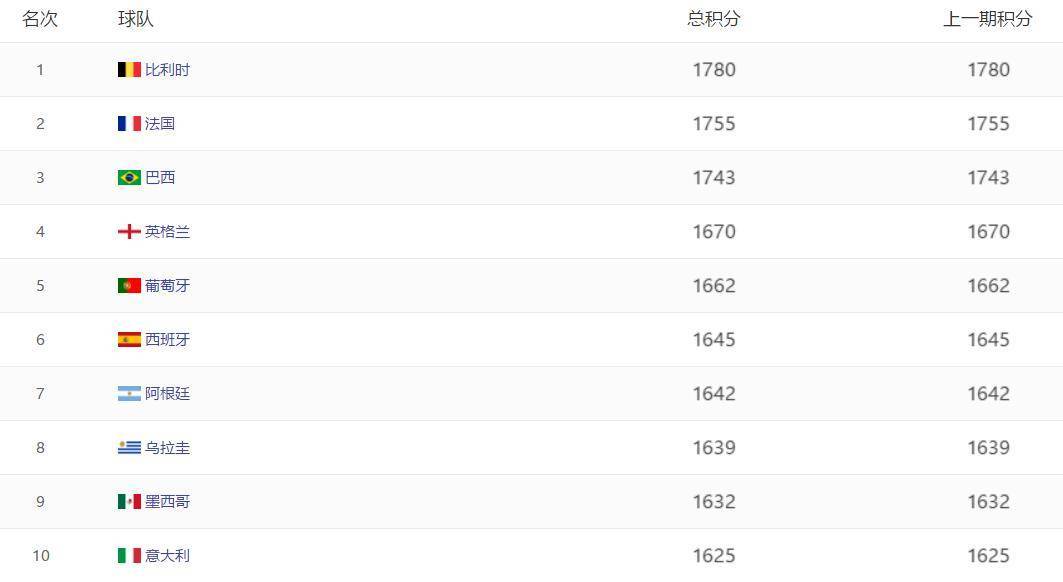Screen dimensions: 1063x582
Task: Click the Portugal flag icon
Action: pos(129,286)
